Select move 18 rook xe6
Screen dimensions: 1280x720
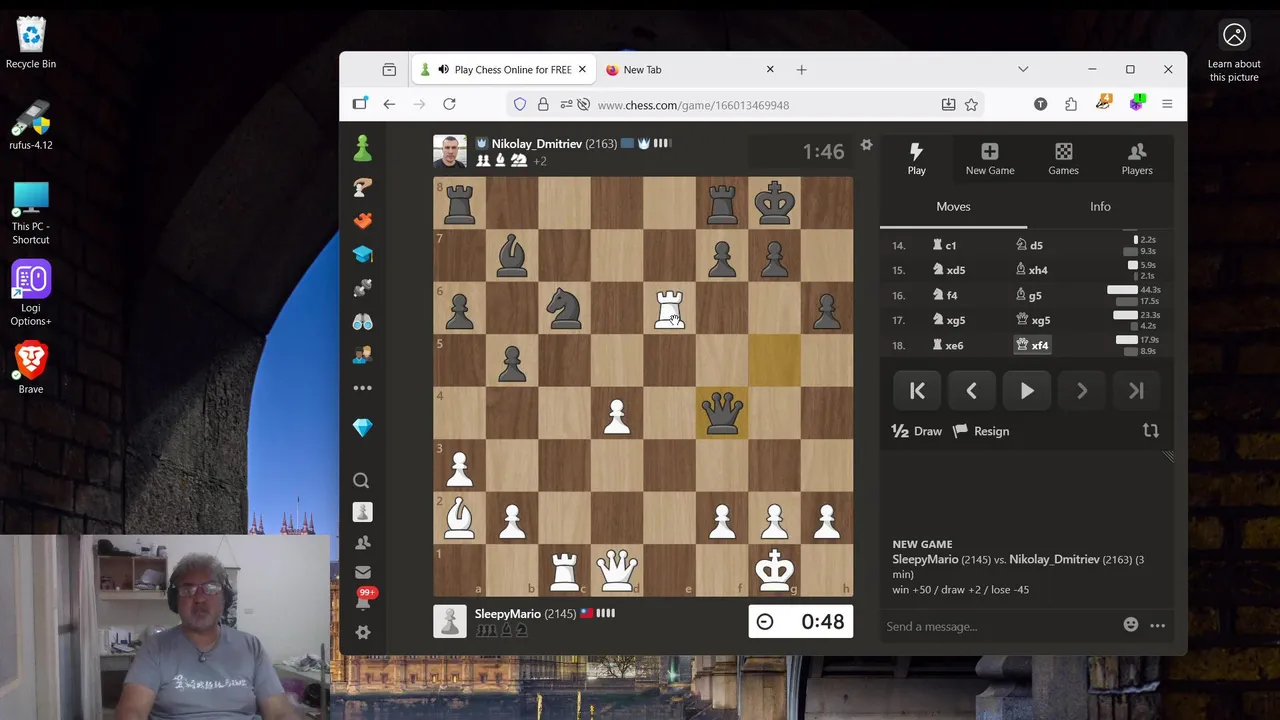948,345
